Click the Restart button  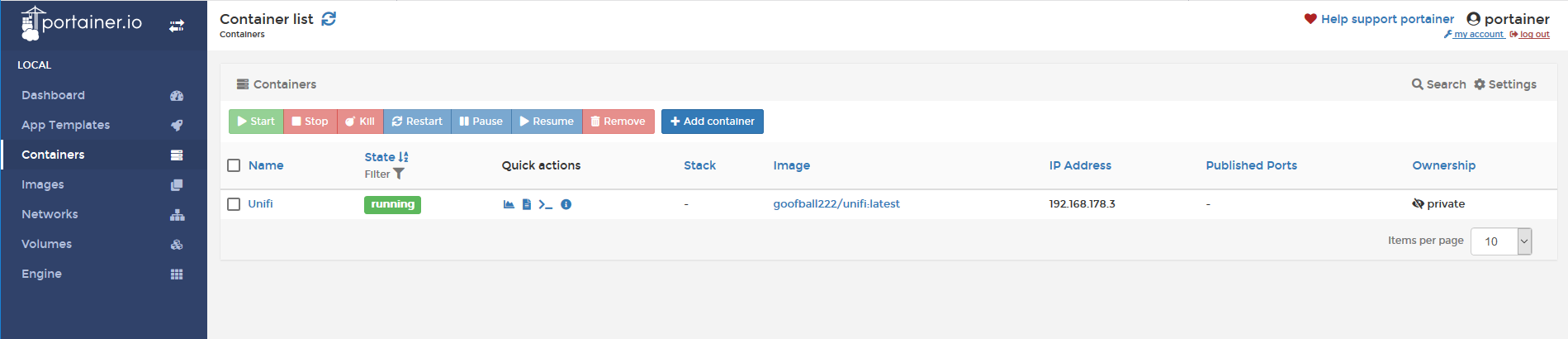(417, 122)
